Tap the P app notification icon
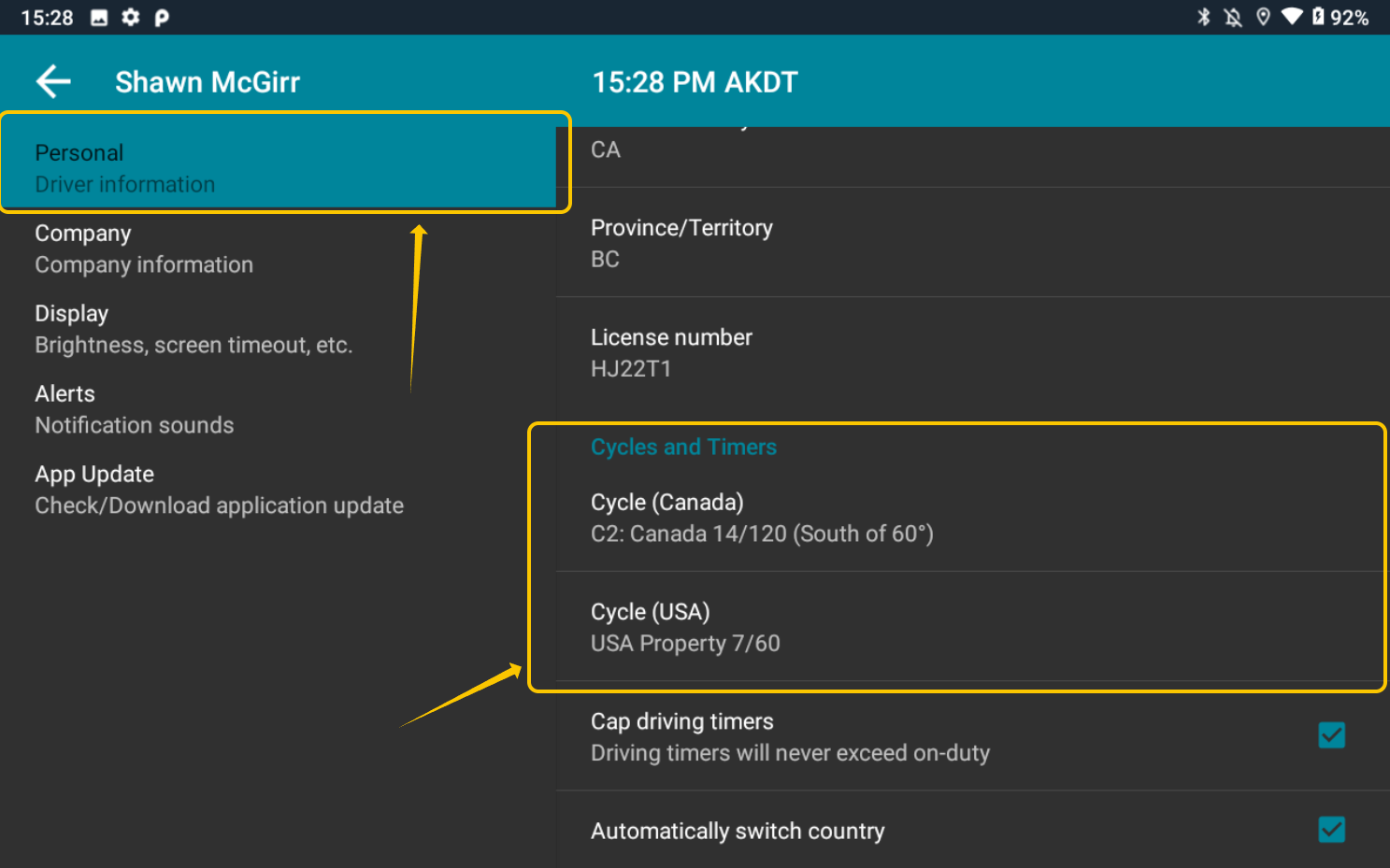The image size is (1390, 868). [162, 17]
